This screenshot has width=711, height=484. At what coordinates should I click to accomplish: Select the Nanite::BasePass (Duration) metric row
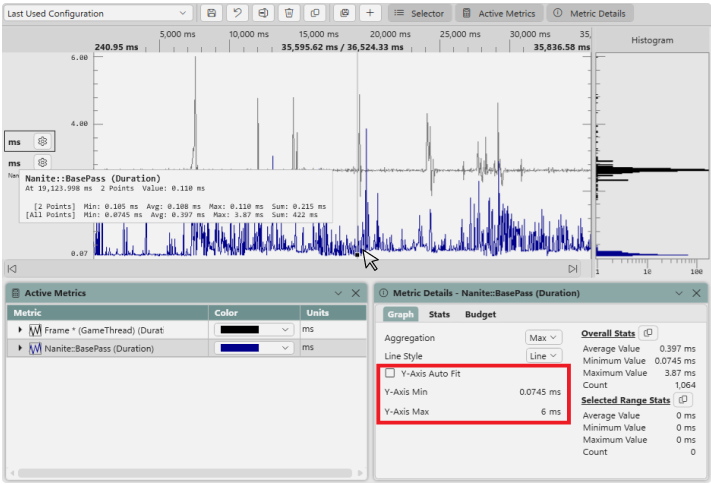(x=186, y=348)
